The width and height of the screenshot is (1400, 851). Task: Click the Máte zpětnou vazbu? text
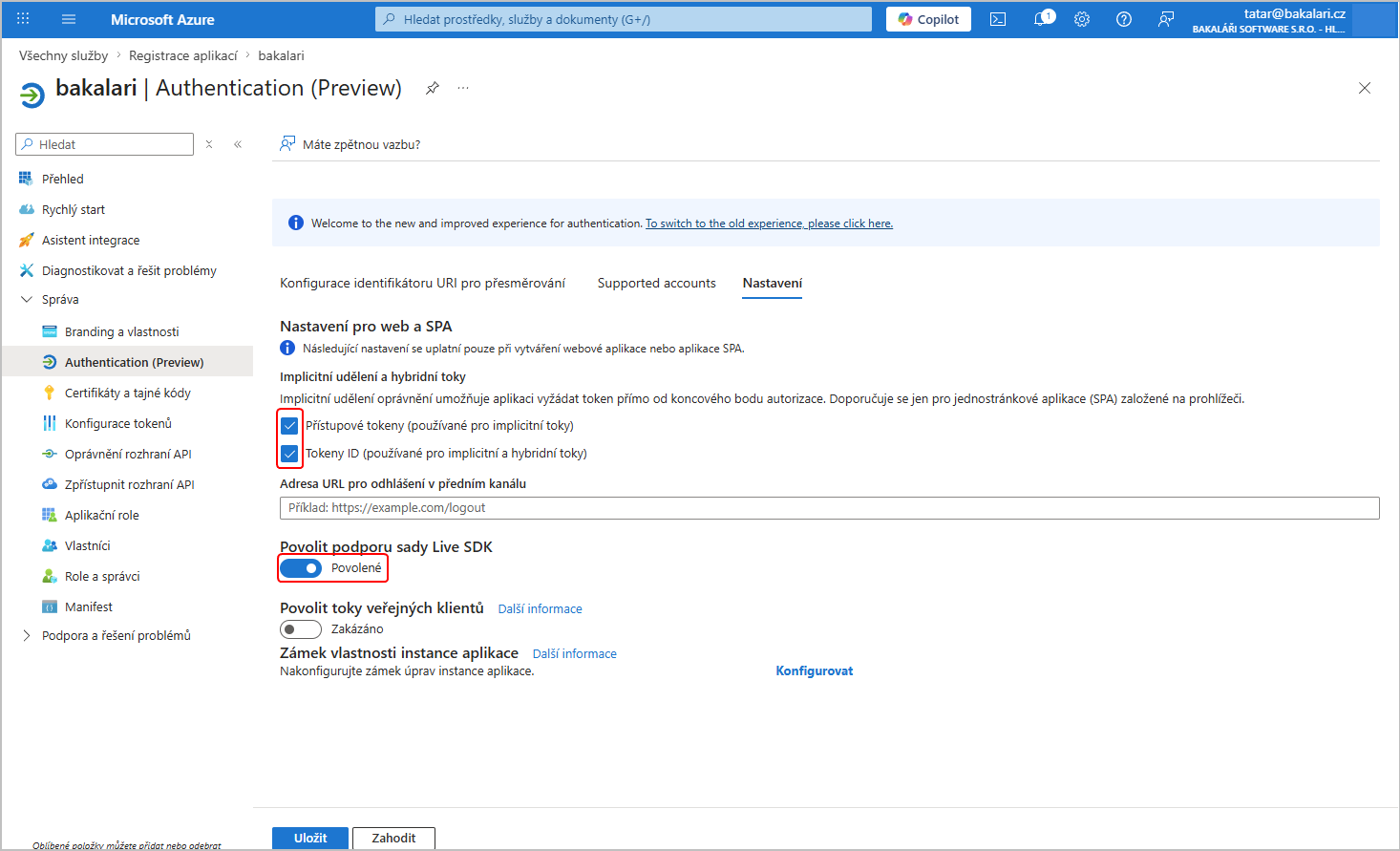[x=361, y=144]
